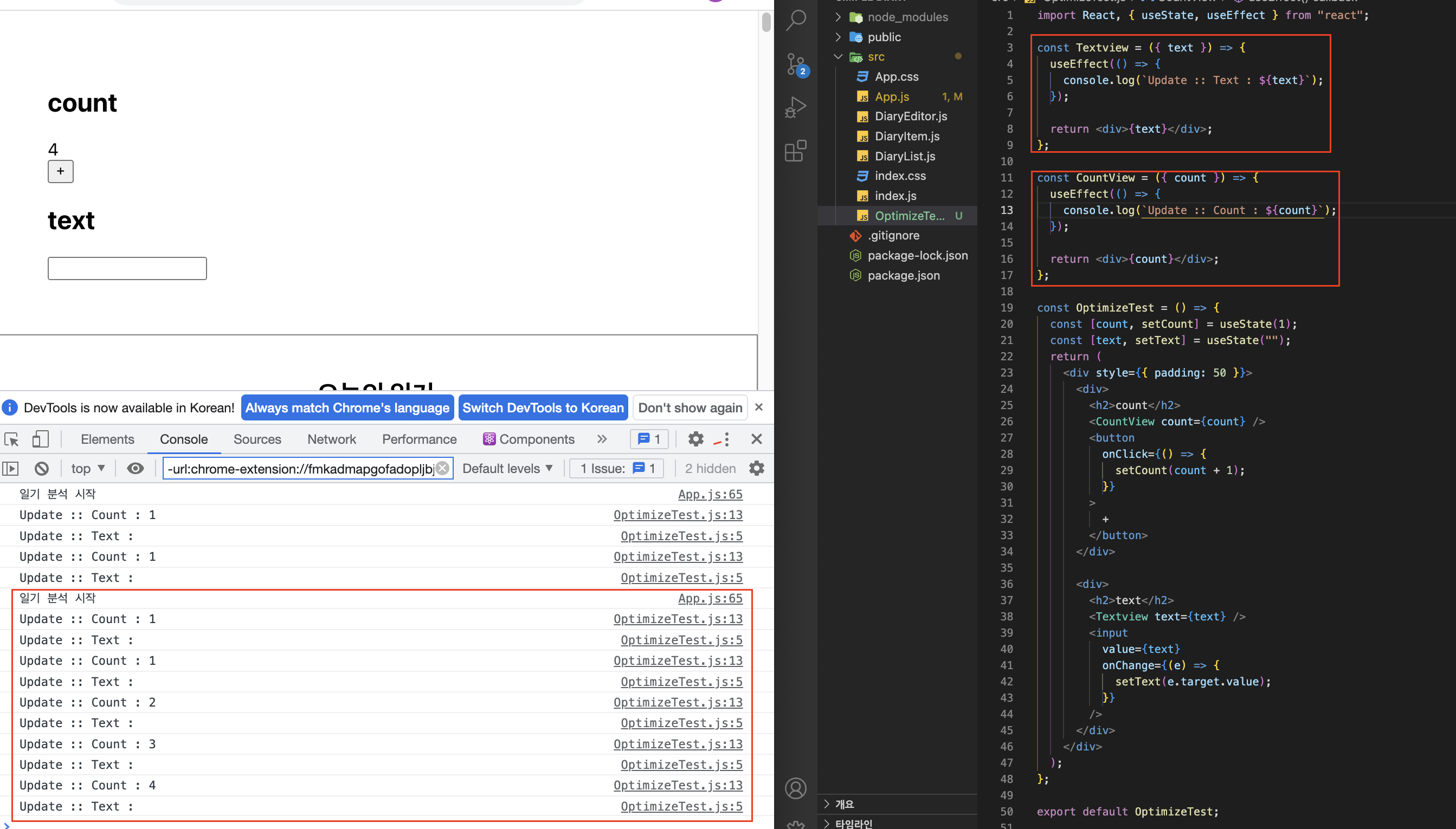The width and height of the screenshot is (1456, 829).
Task: Open DevTools settings gear icon
Action: tap(695, 439)
